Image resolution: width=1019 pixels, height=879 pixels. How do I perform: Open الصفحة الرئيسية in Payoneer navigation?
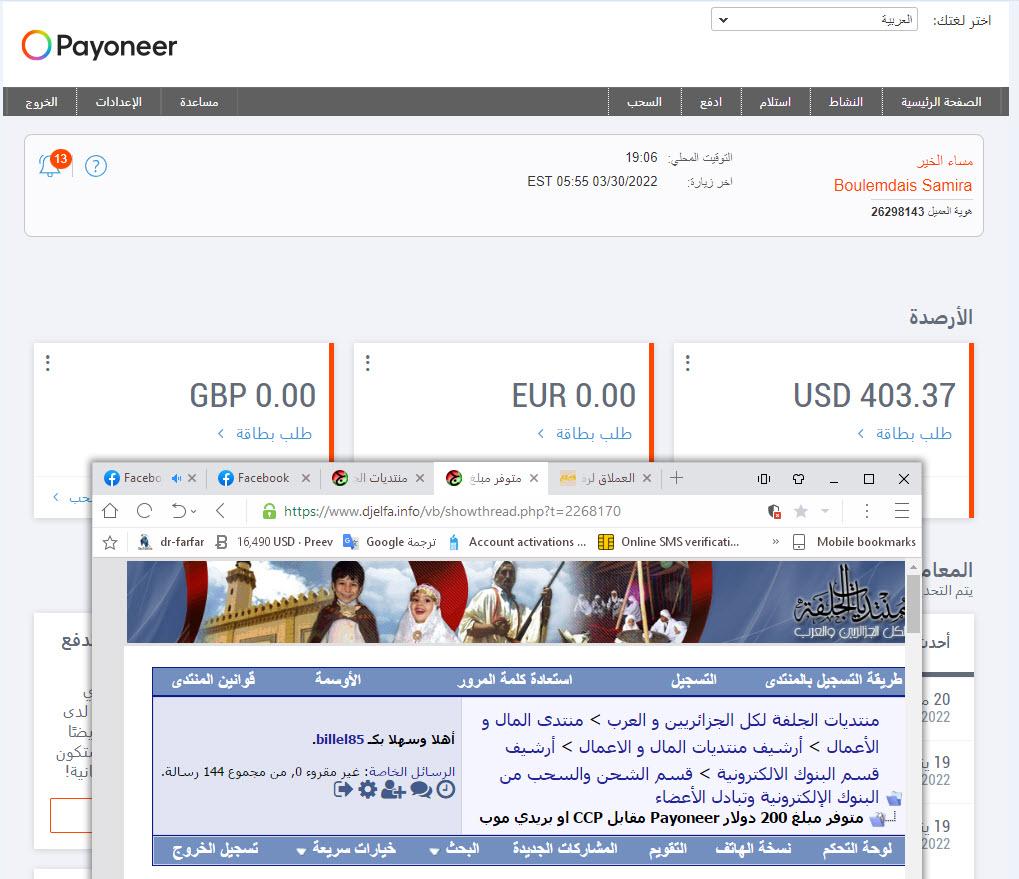[941, 102]
